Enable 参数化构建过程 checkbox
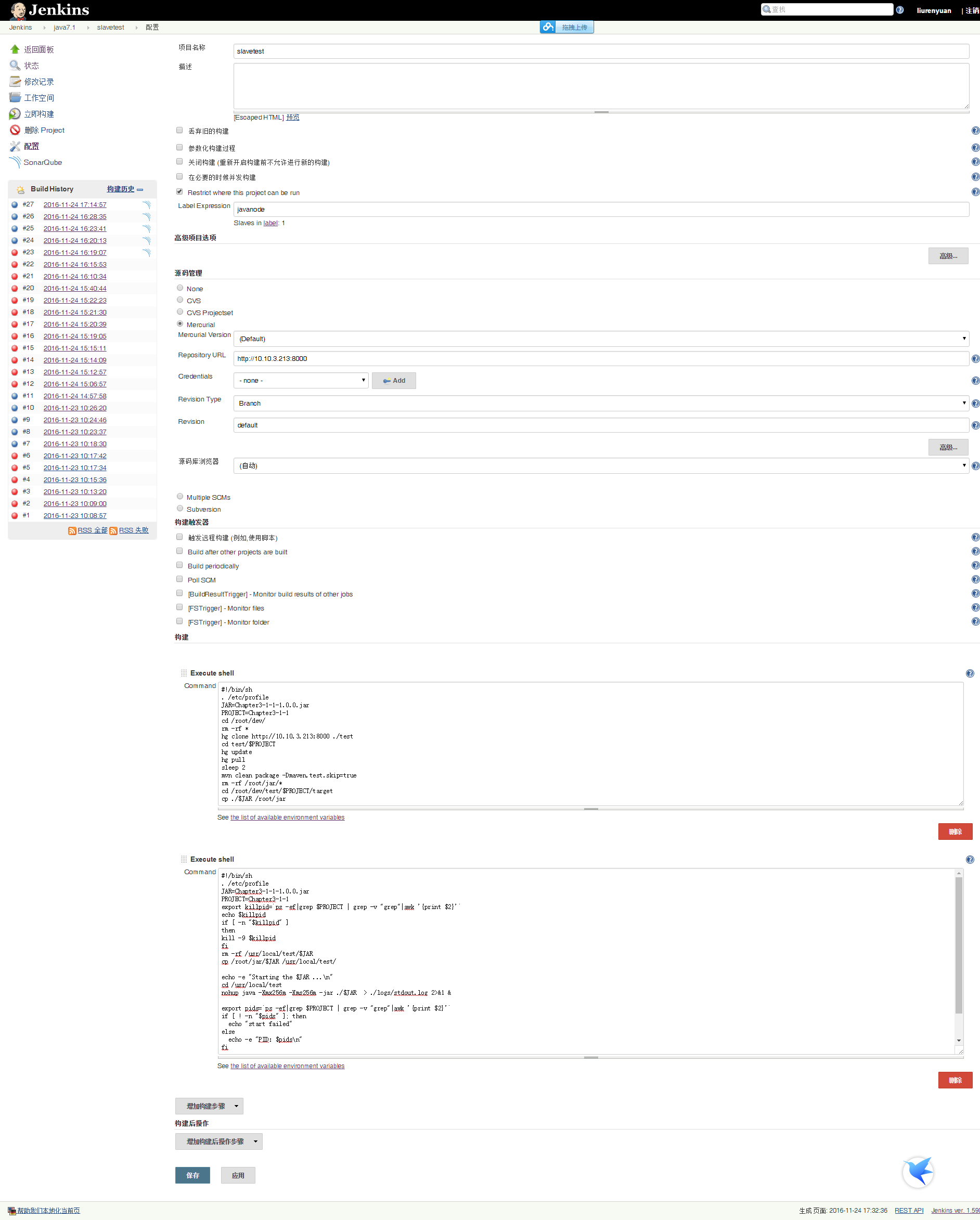The height and width of the screenshot is (1220, 980). [x=179, y=147]
